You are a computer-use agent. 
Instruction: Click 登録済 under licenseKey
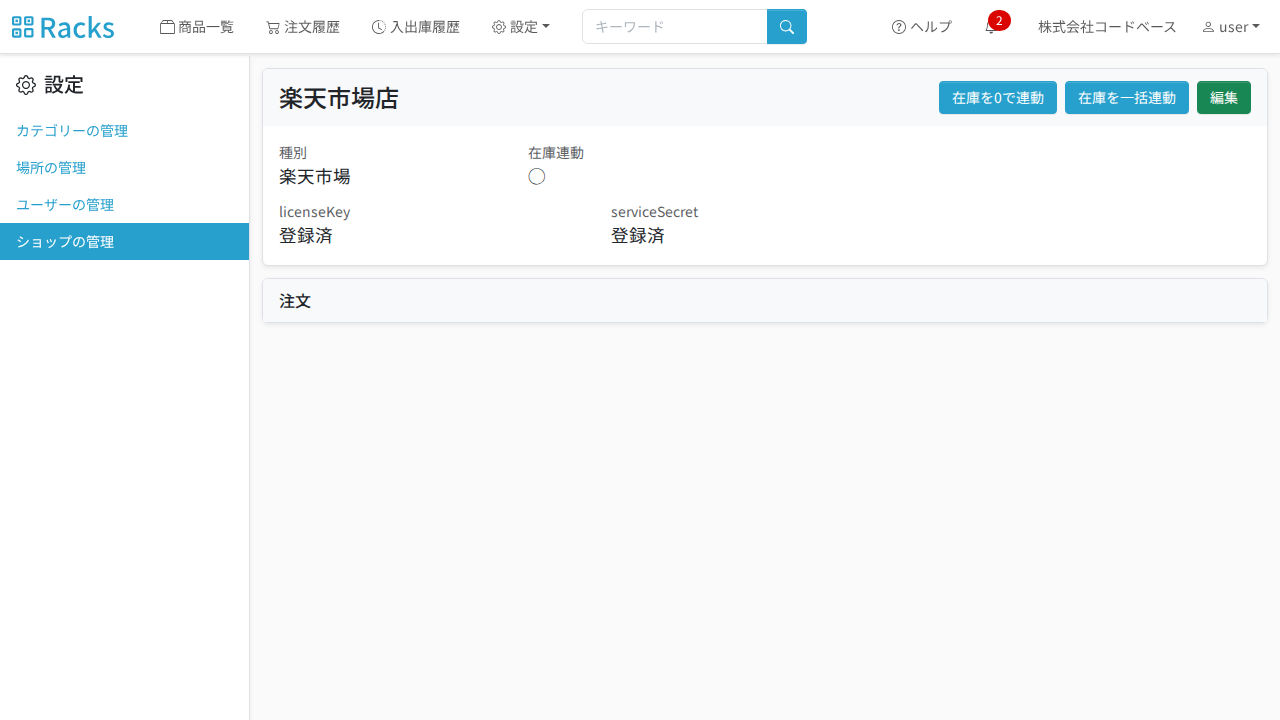click(306, 236)
